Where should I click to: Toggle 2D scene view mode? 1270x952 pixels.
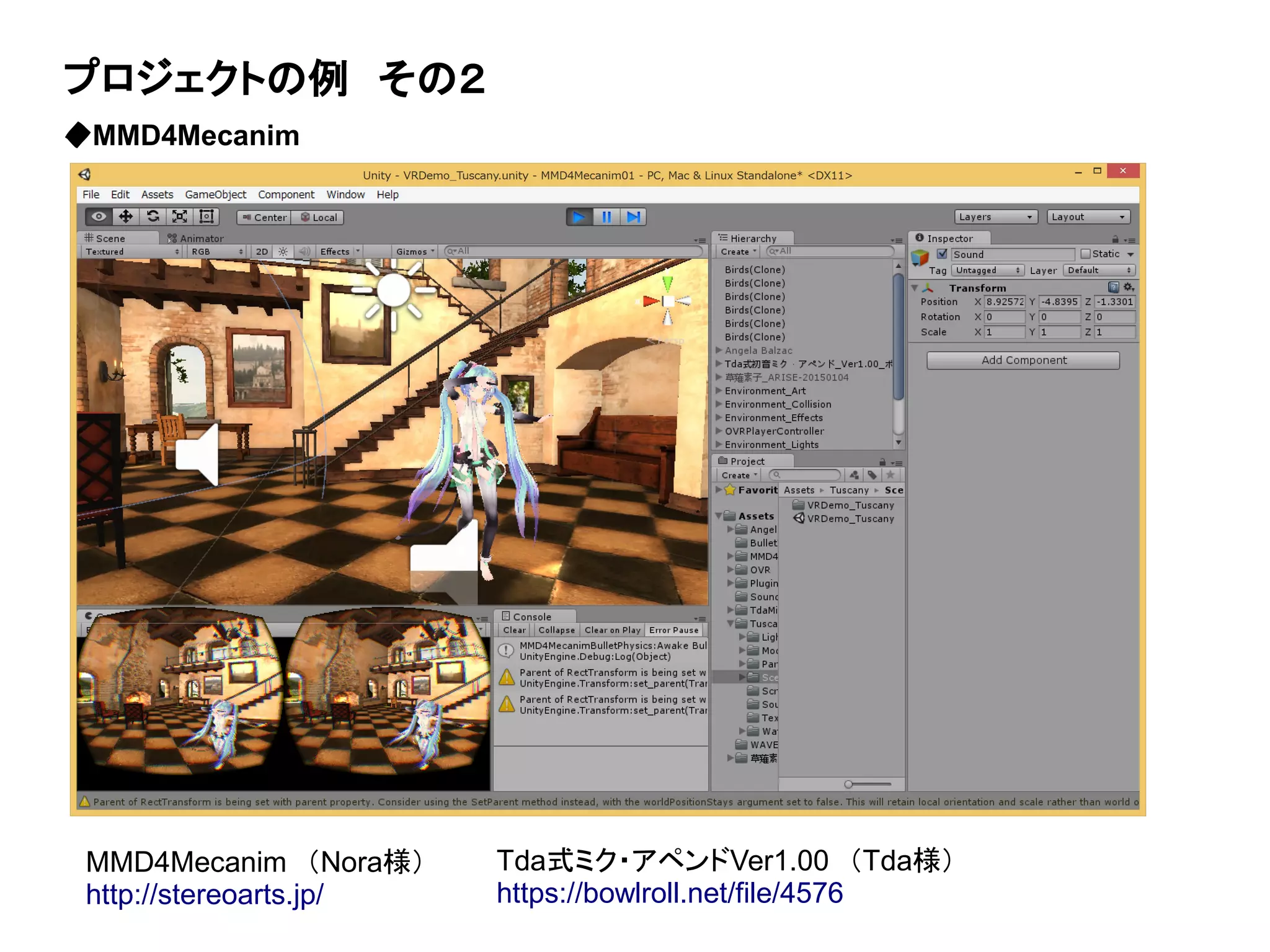(x=262, y=251)
